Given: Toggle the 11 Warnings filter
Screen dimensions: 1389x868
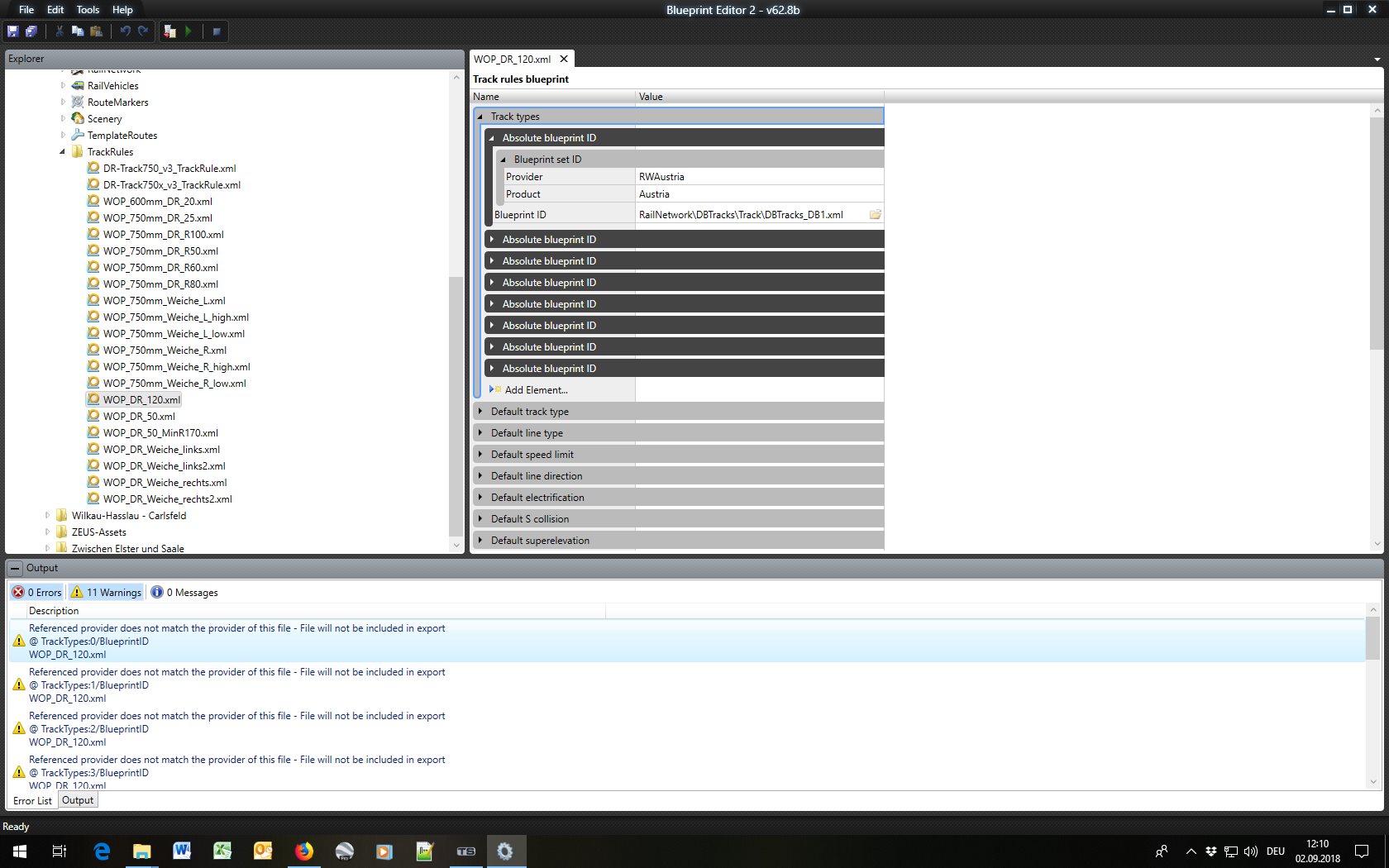Looking at the screenshot, I should (x=106, y=592).
